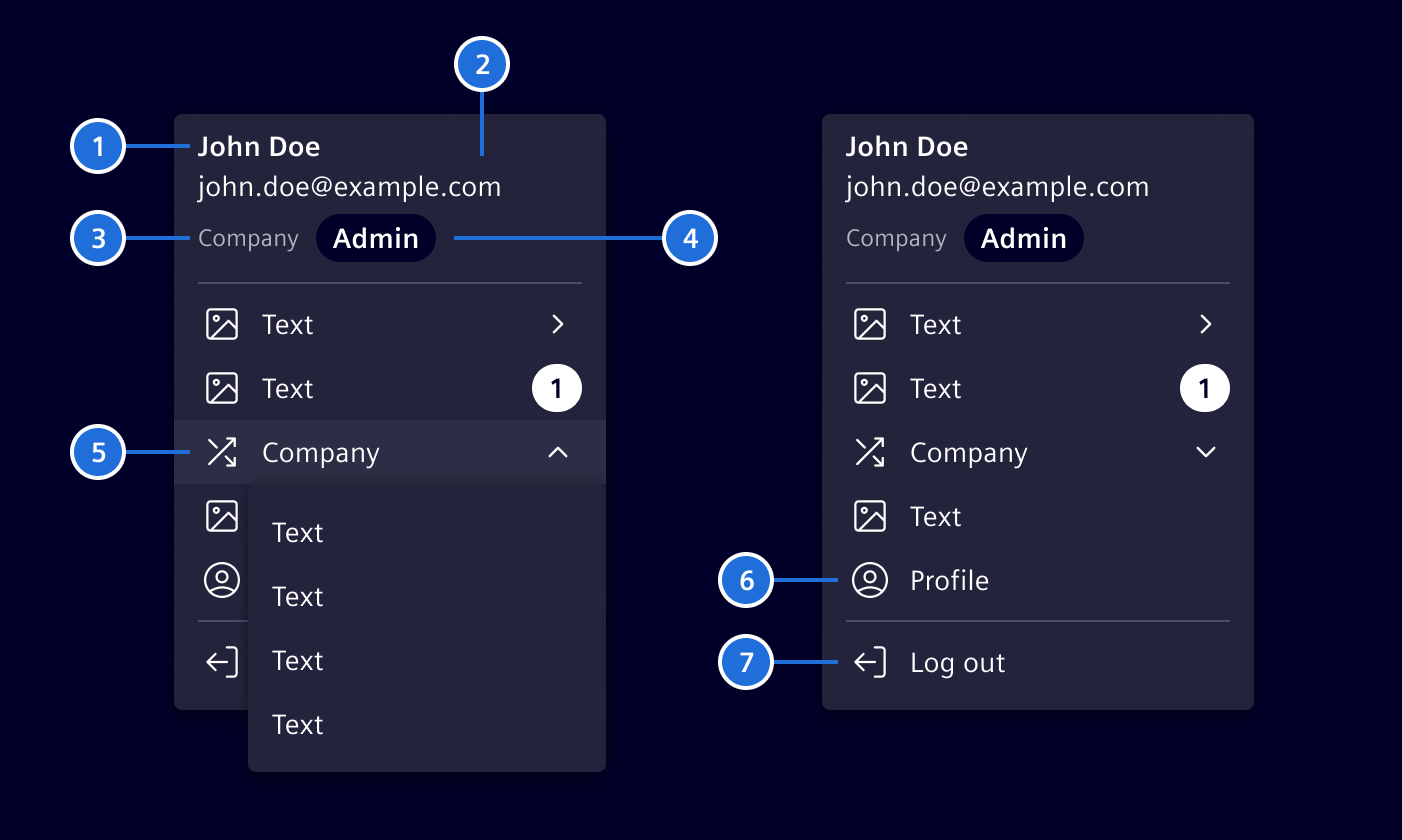
Task: Choose the third Text entry in Company submenu
Action: pos(427,660)
